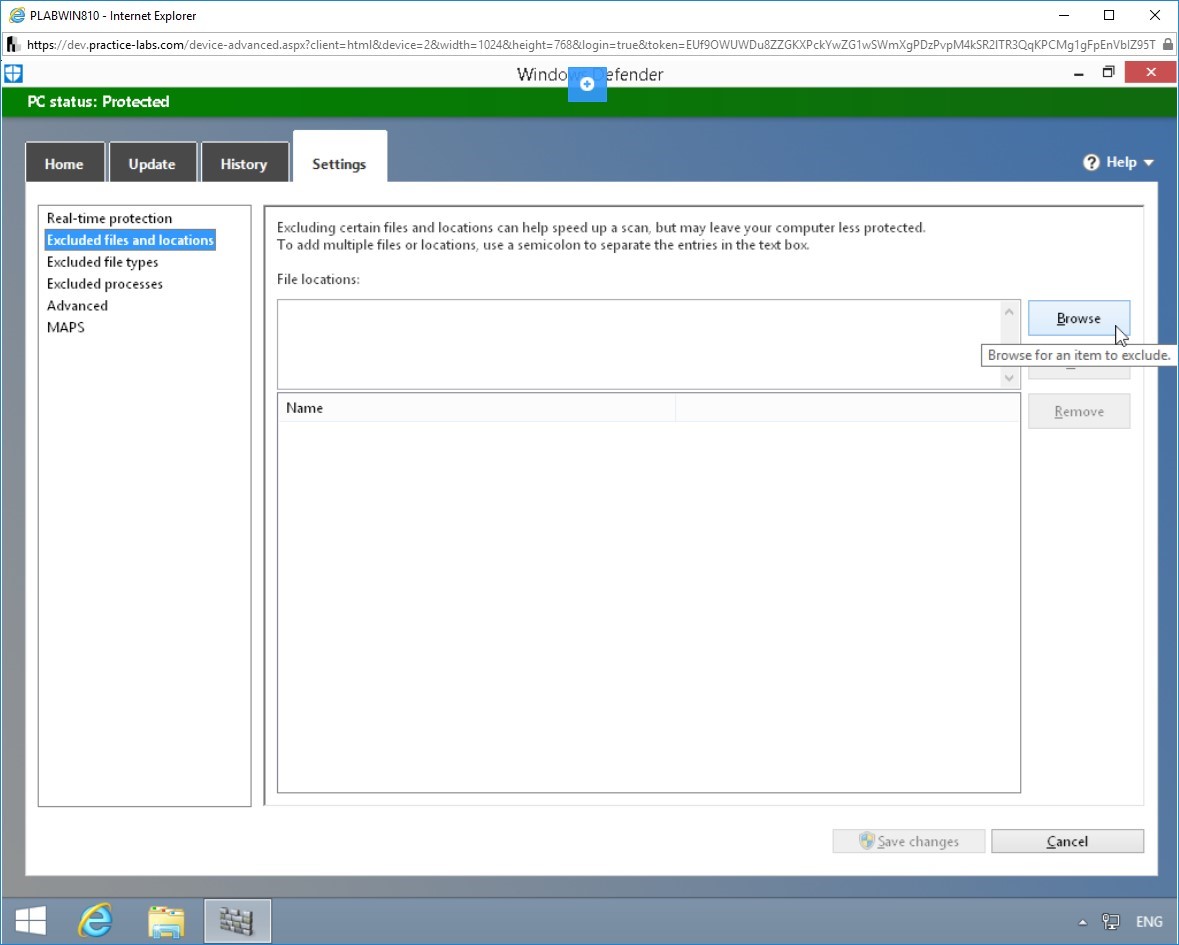The width and height of the screenshot is (1179, 945).
Task: Restore down the Windows Defender window
Action: (x=1108, y=73)
